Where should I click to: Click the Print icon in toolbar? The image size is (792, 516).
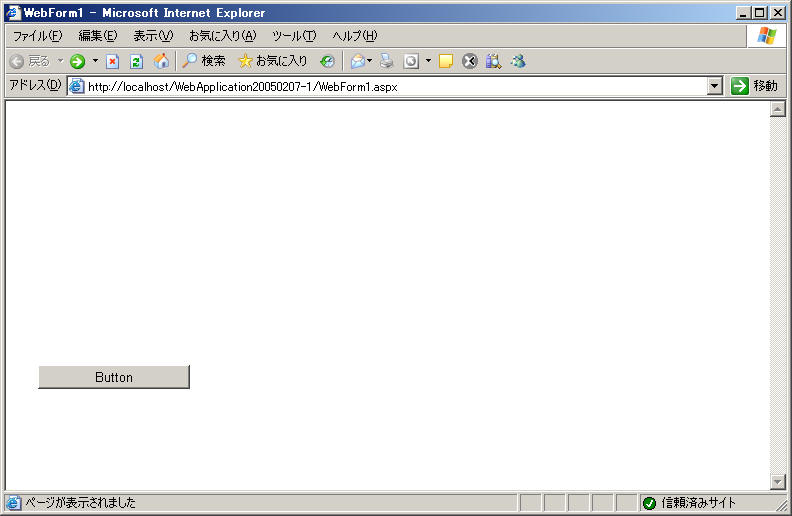coord(387,61)
